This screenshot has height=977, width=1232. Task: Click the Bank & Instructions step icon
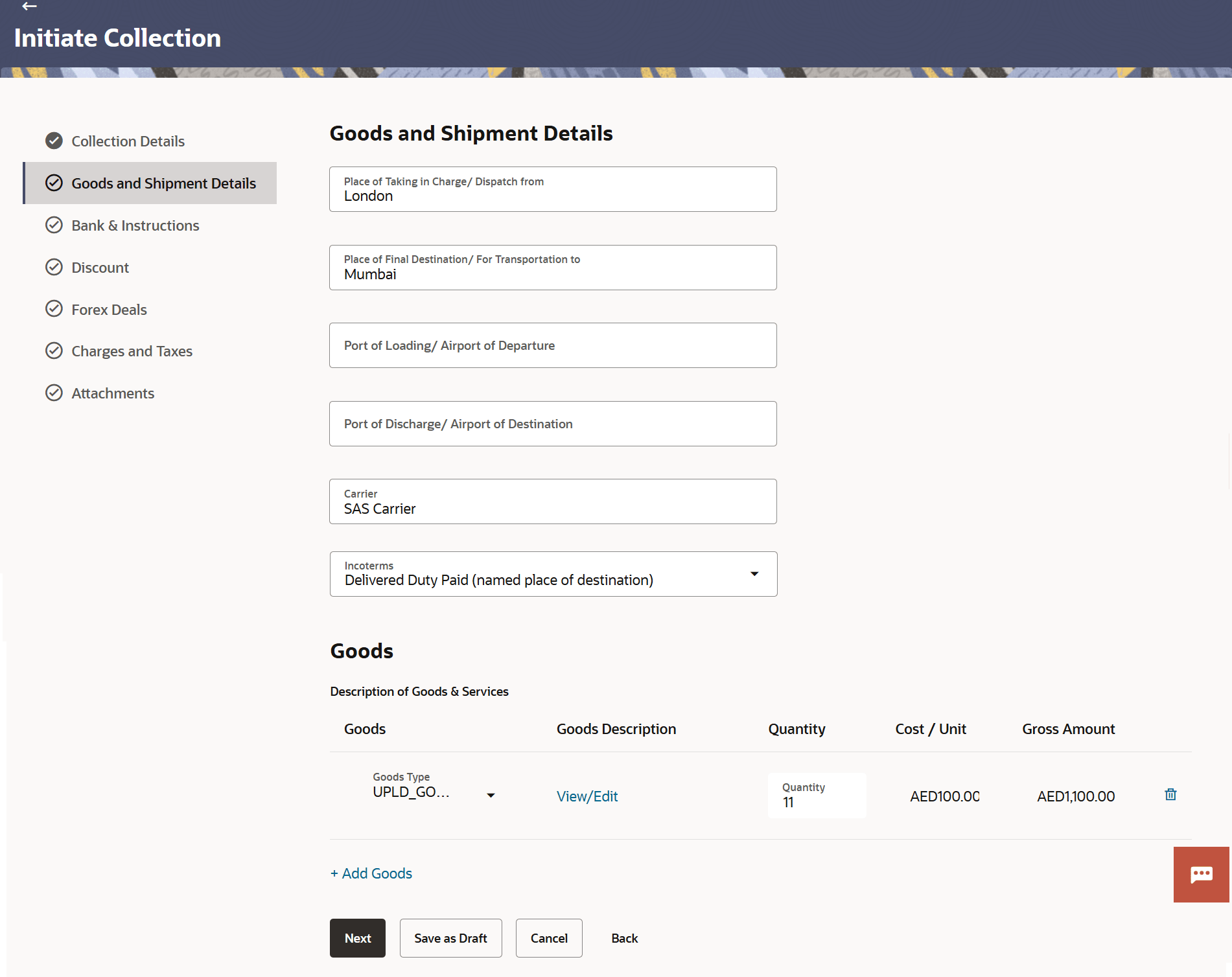(54, 225)
